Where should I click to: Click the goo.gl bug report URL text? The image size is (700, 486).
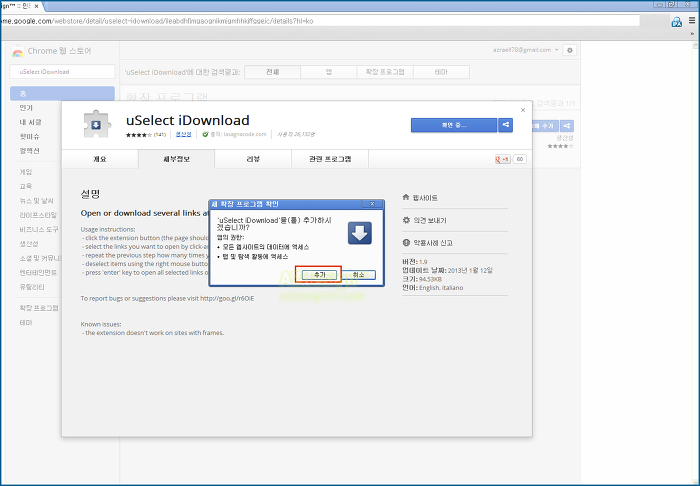click(227, 299)
